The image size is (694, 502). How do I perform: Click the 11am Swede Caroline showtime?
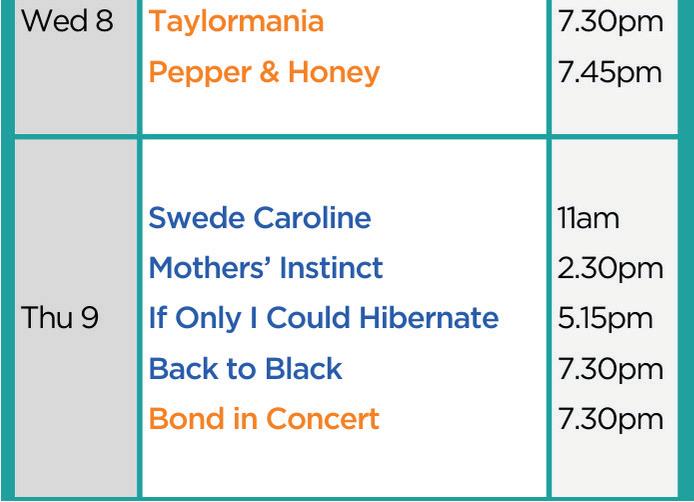pos(589,218)
